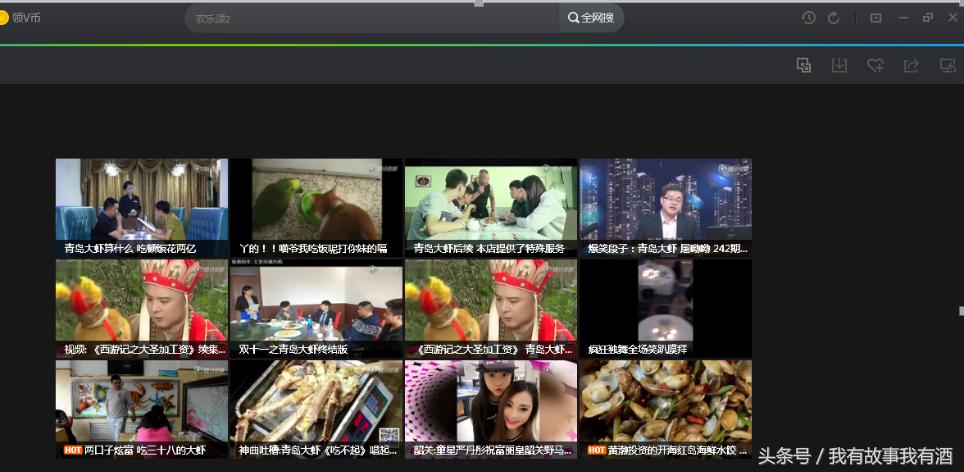Open HOT video about 黄渤 seafood dumplings

[665, 409]
